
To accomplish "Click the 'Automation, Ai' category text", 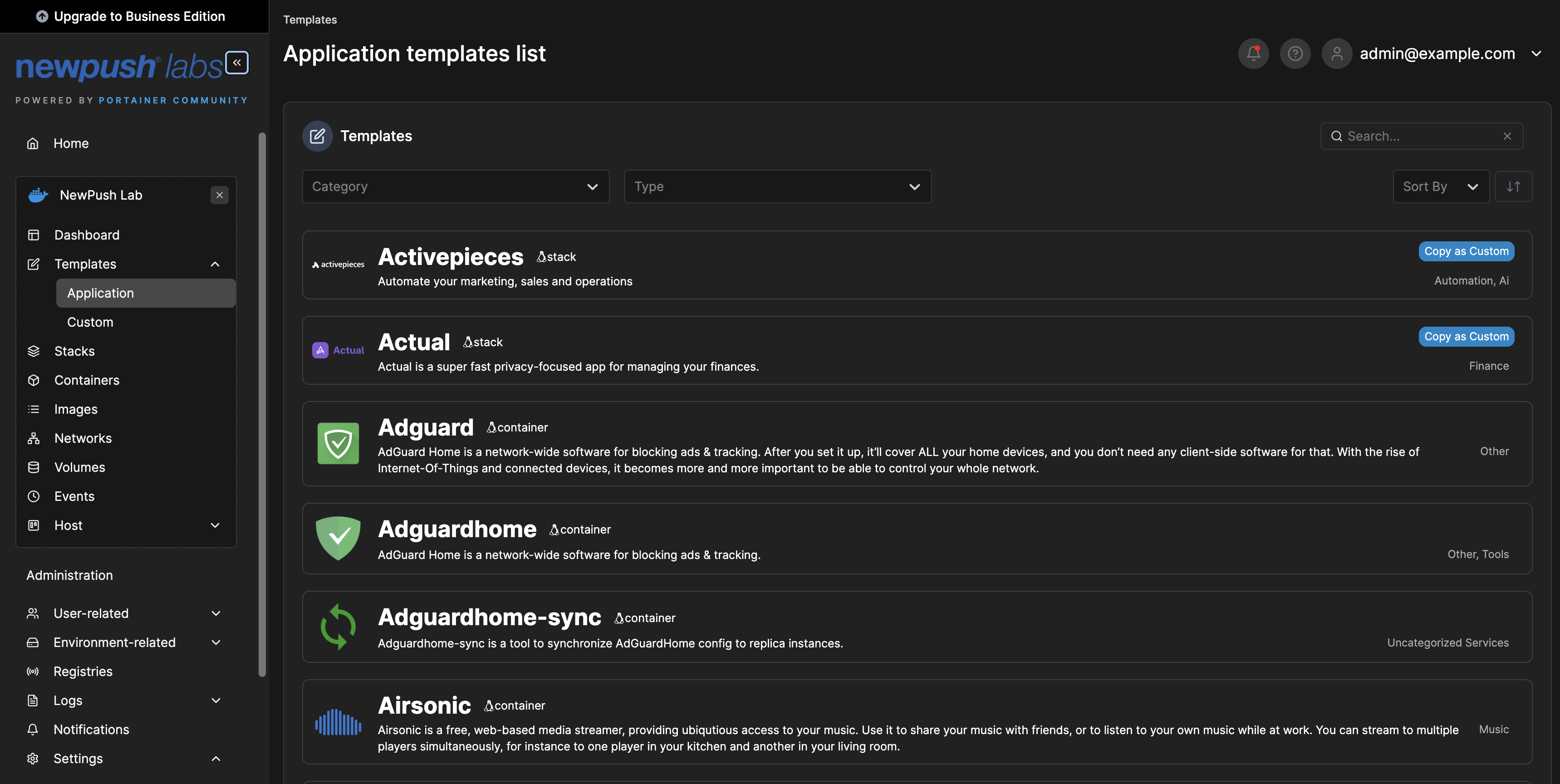I will (1472, 280).
